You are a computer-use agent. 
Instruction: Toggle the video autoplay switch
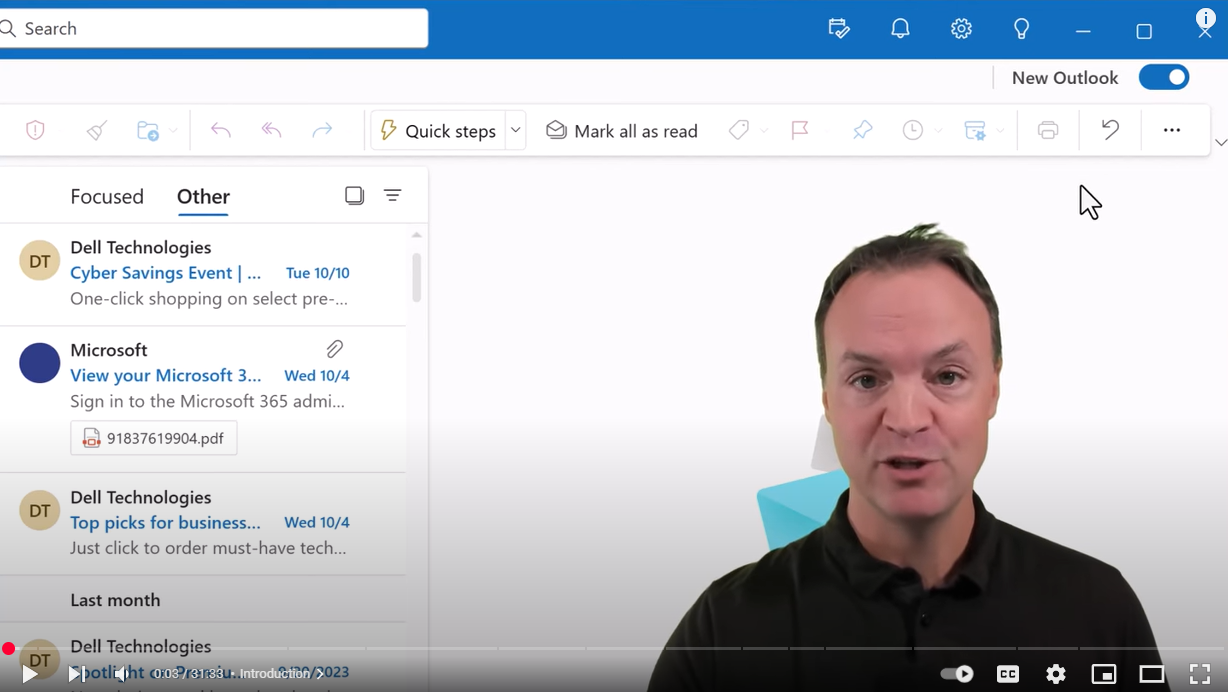(957, 674)
